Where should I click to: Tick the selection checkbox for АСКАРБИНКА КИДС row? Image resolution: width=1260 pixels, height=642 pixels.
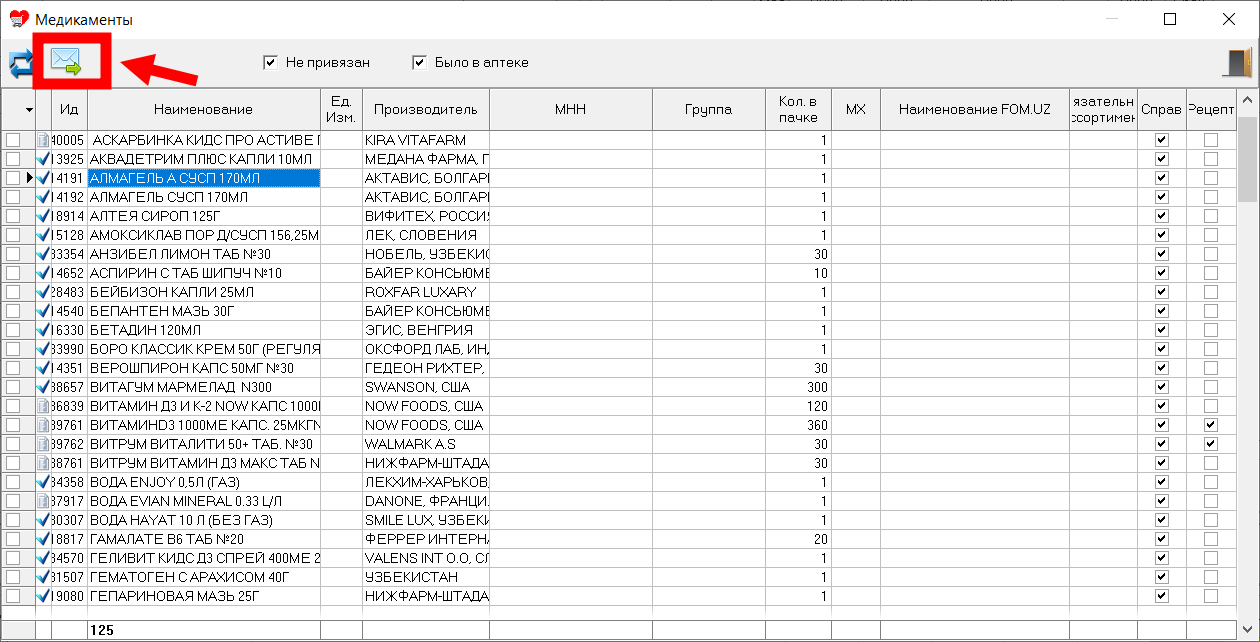(13, 140)
